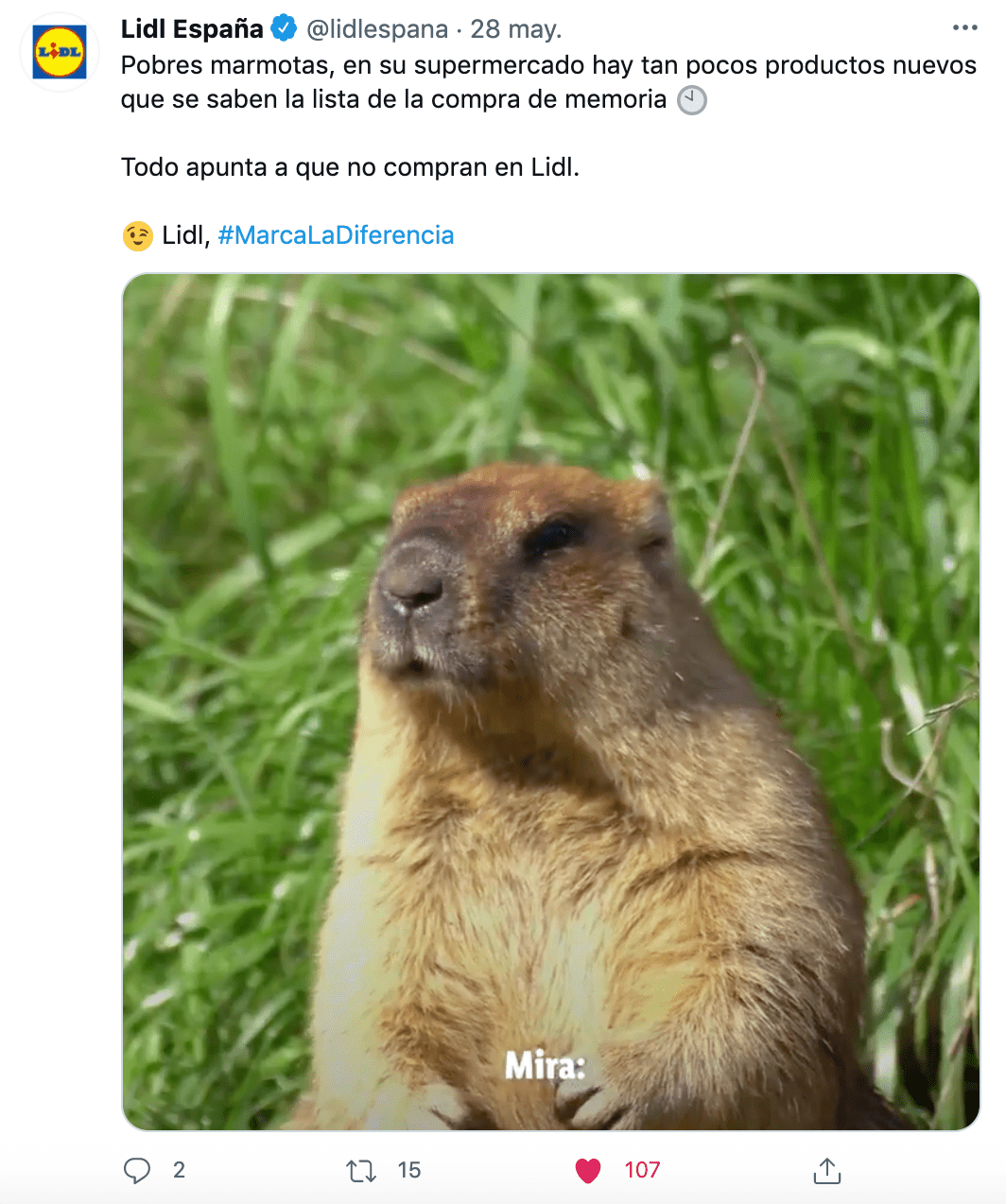The image size is (1006, 1204).
Task: Open the Lidl logo profile avatar
Action: 60,52
